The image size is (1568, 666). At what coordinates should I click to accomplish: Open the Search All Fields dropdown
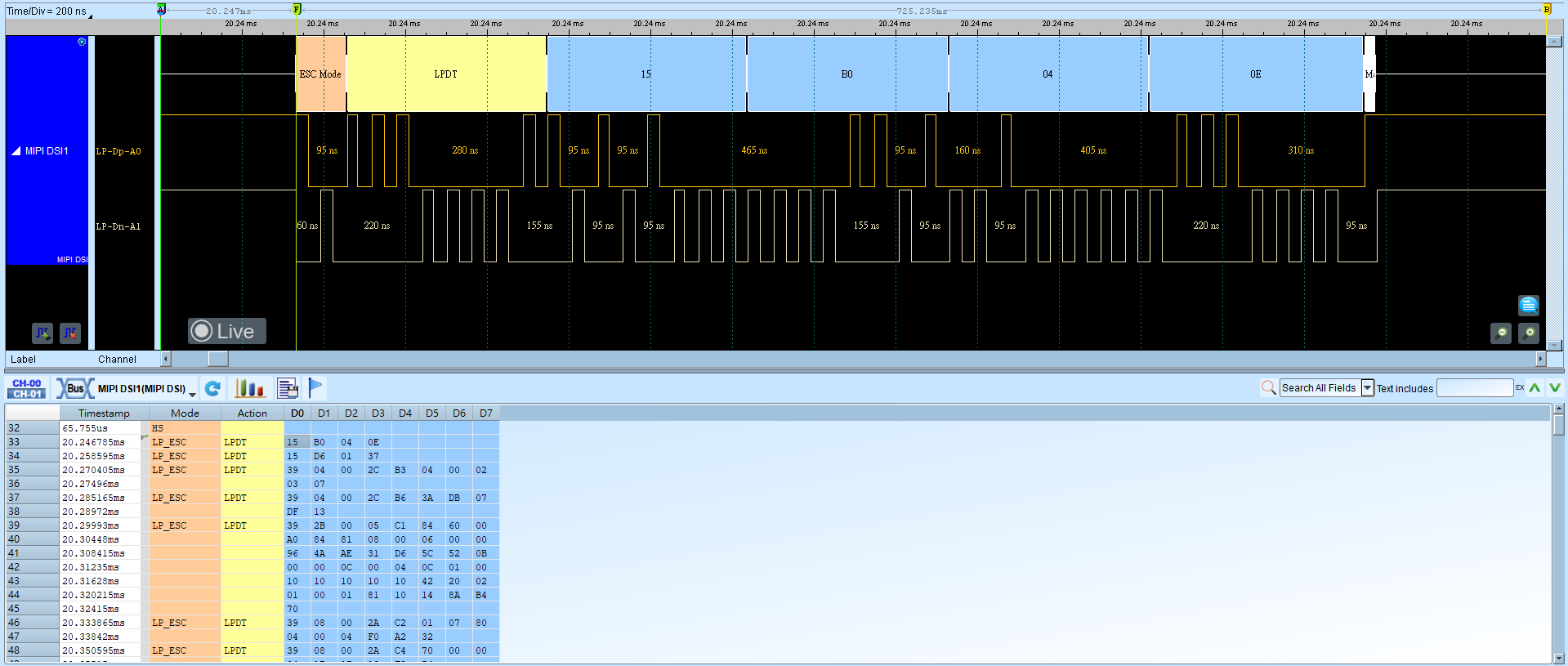1367,388
